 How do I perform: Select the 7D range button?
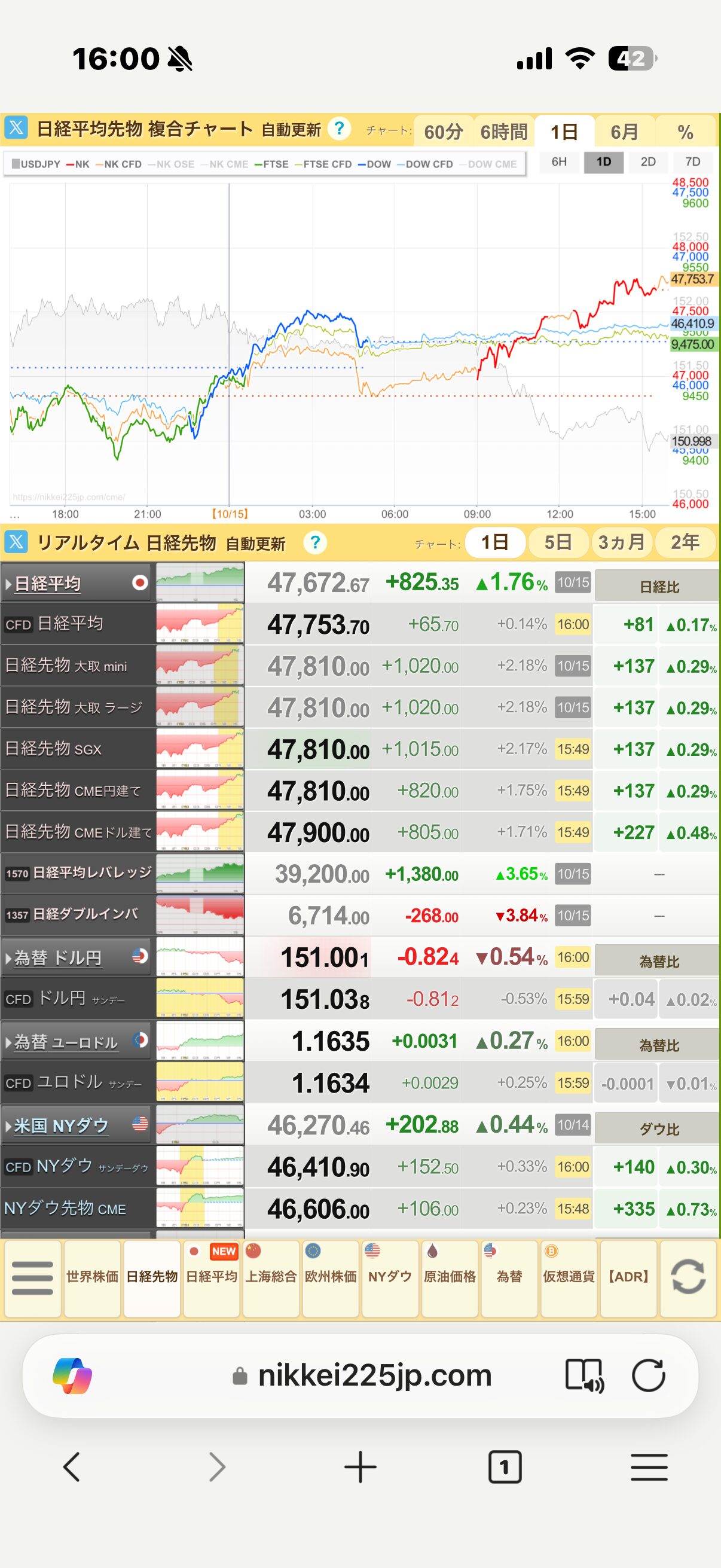click(692, 162)
